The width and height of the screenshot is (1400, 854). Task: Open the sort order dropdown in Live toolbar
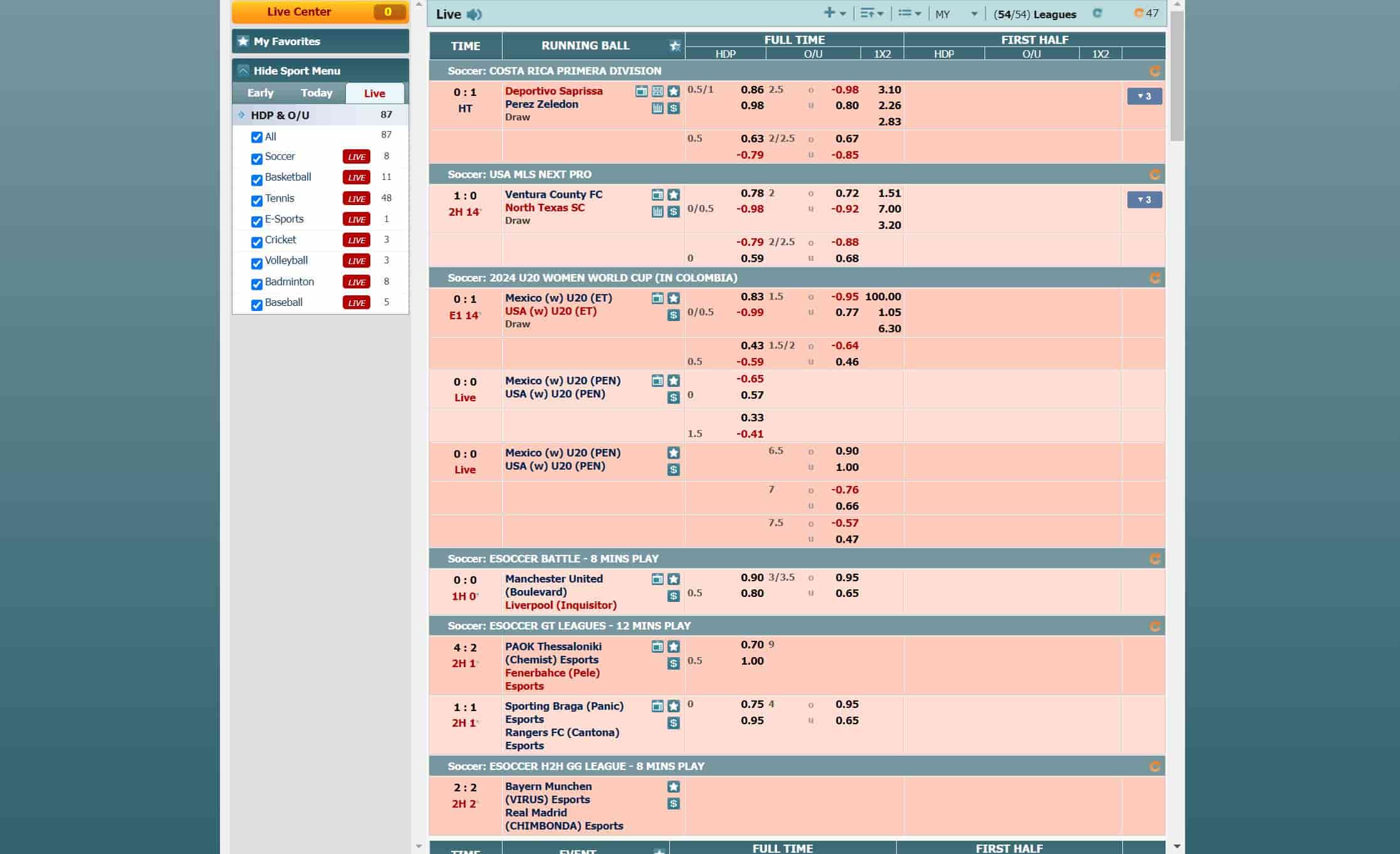872,13
